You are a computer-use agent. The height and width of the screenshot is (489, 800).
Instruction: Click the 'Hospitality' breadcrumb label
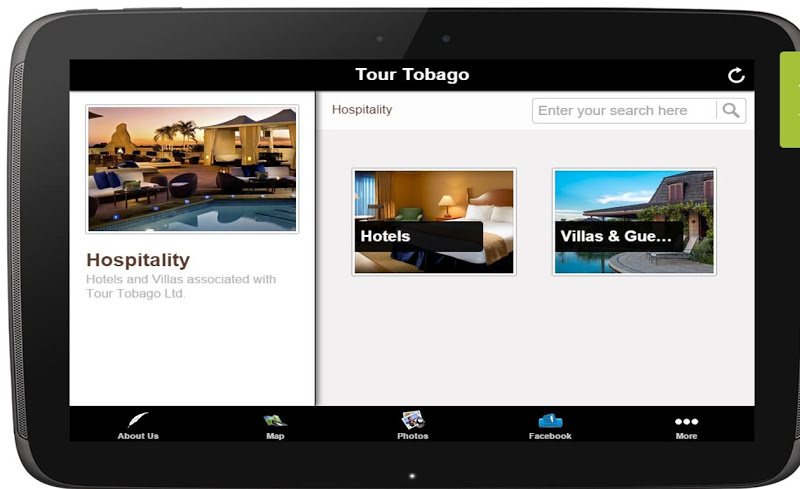tap(362, 110)
